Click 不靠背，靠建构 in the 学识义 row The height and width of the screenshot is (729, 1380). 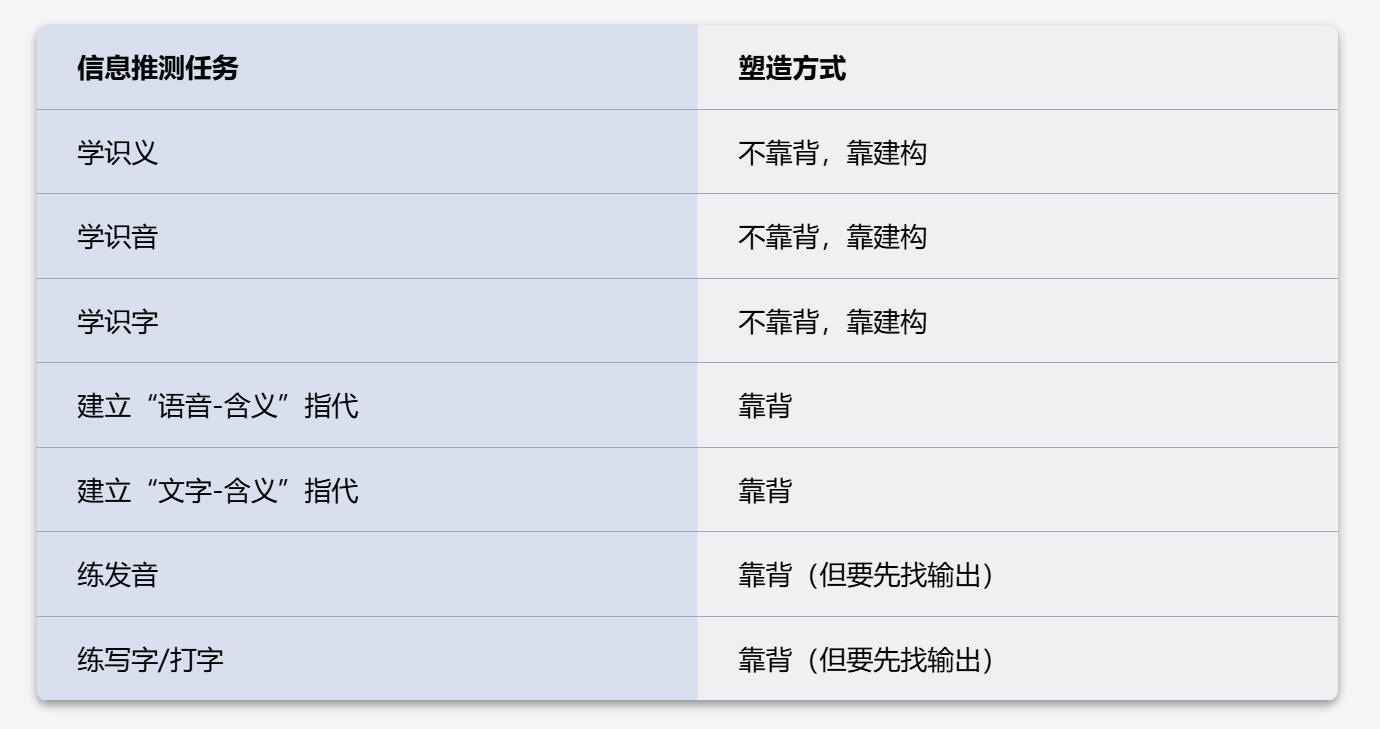832,153
